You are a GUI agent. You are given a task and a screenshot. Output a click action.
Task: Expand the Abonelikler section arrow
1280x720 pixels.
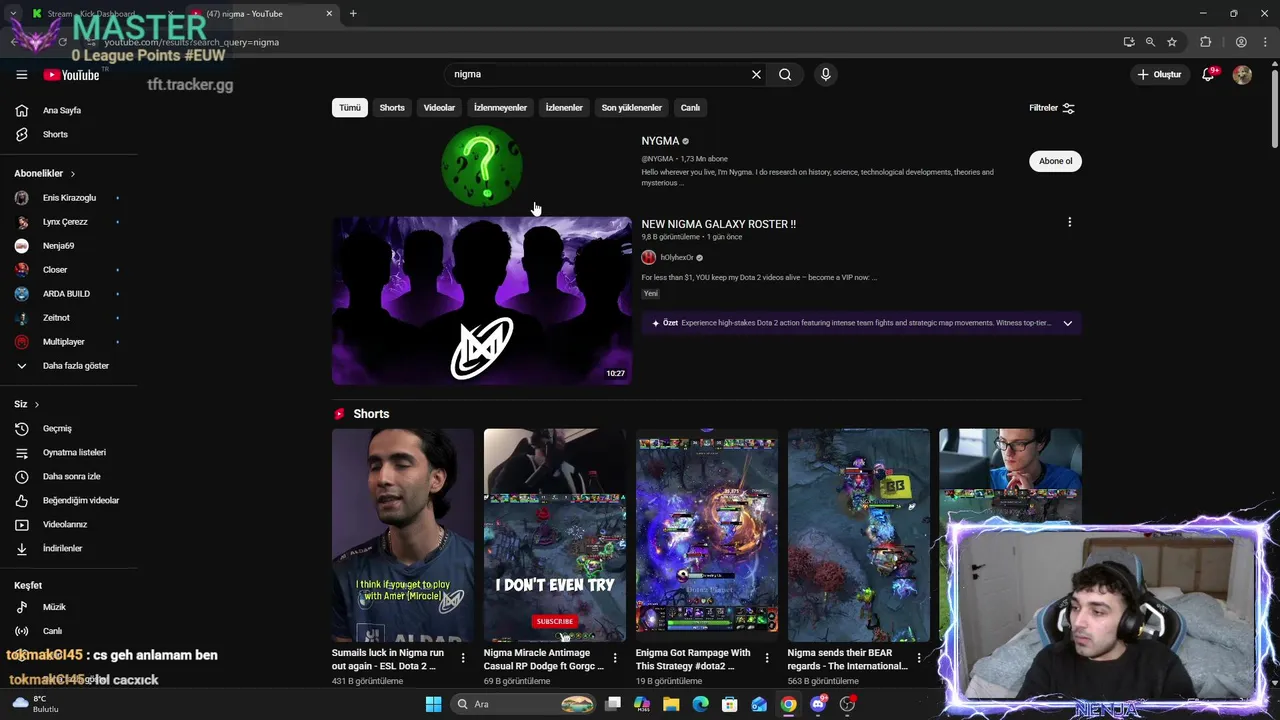coord(72,174)
